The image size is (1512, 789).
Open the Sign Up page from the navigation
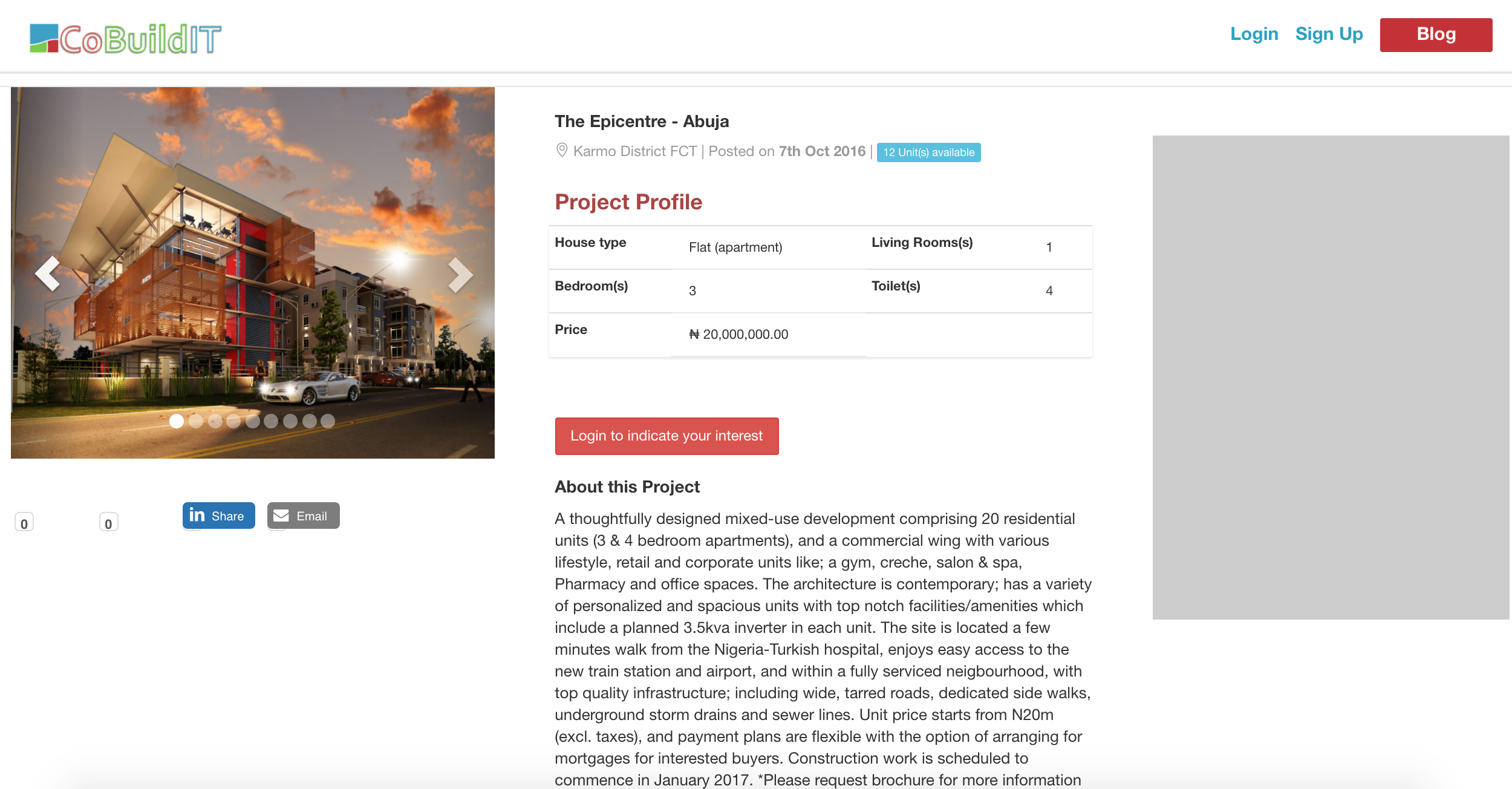pos(1328,34)
